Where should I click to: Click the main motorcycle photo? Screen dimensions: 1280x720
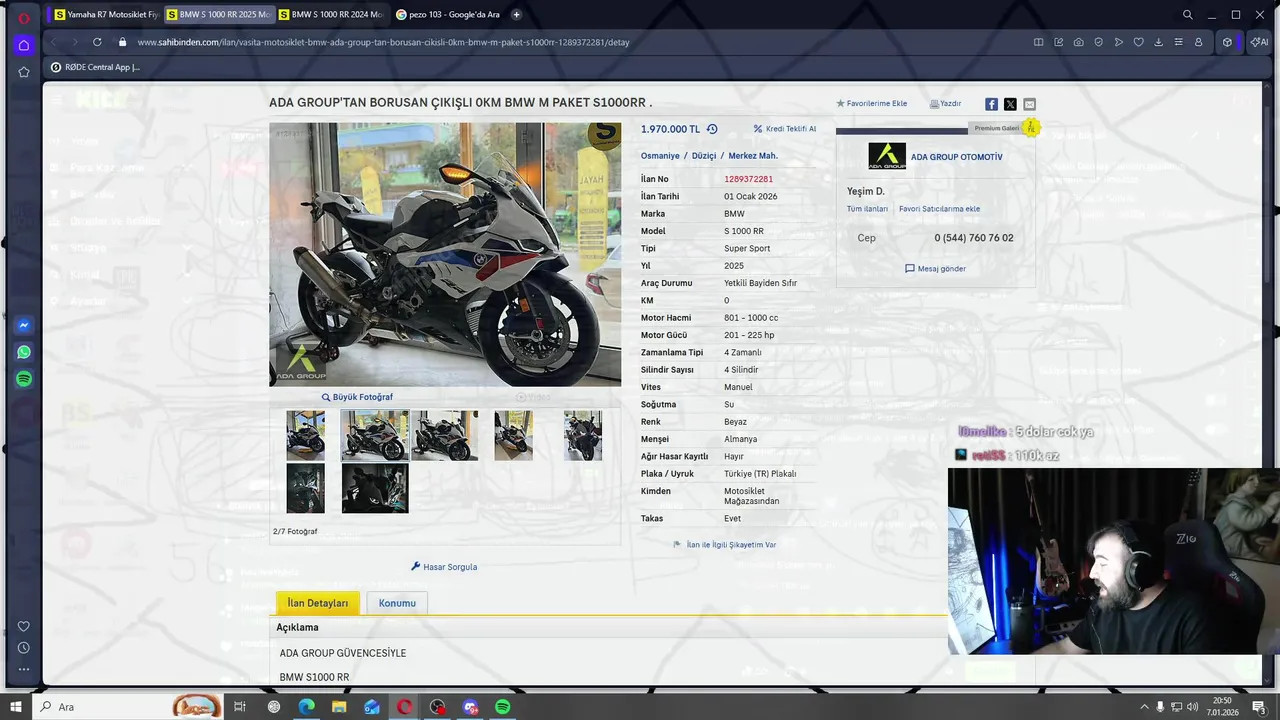445,254
